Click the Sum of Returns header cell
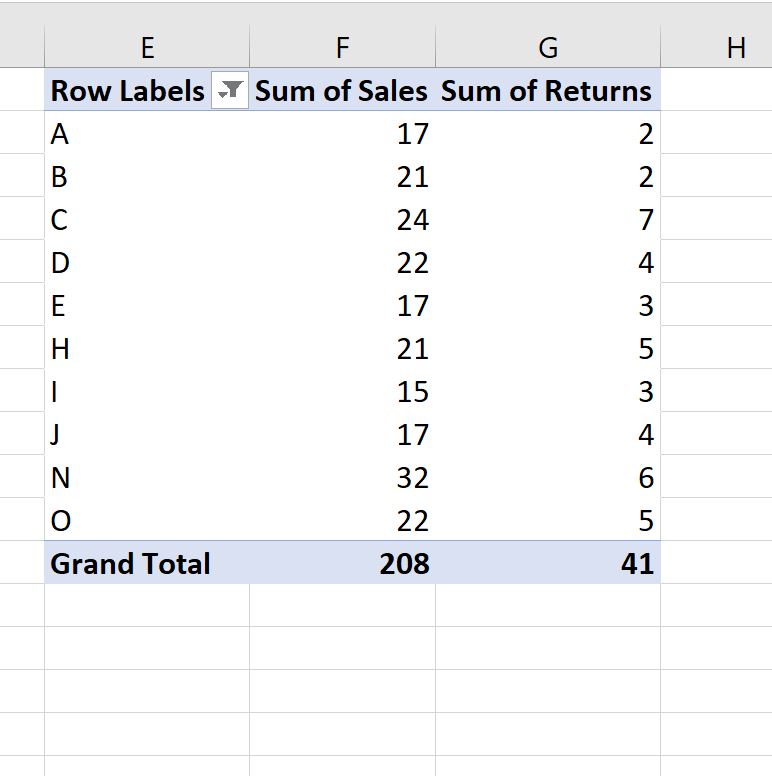Image resolution: width=772 pixels, height=776 pixels. click(548, 90)
